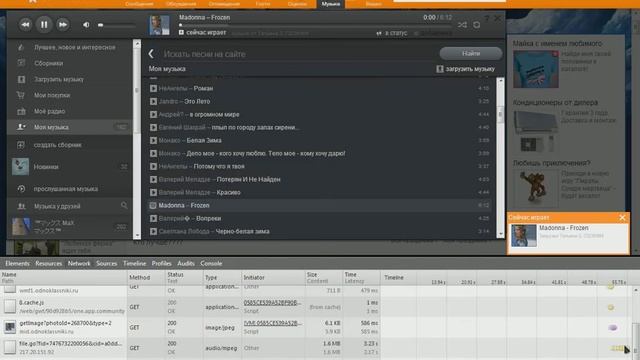Viewport: 640px width, 360px height.
Task: Click the stop icon on Madonna – Frozen row
Action: point(153,205)
